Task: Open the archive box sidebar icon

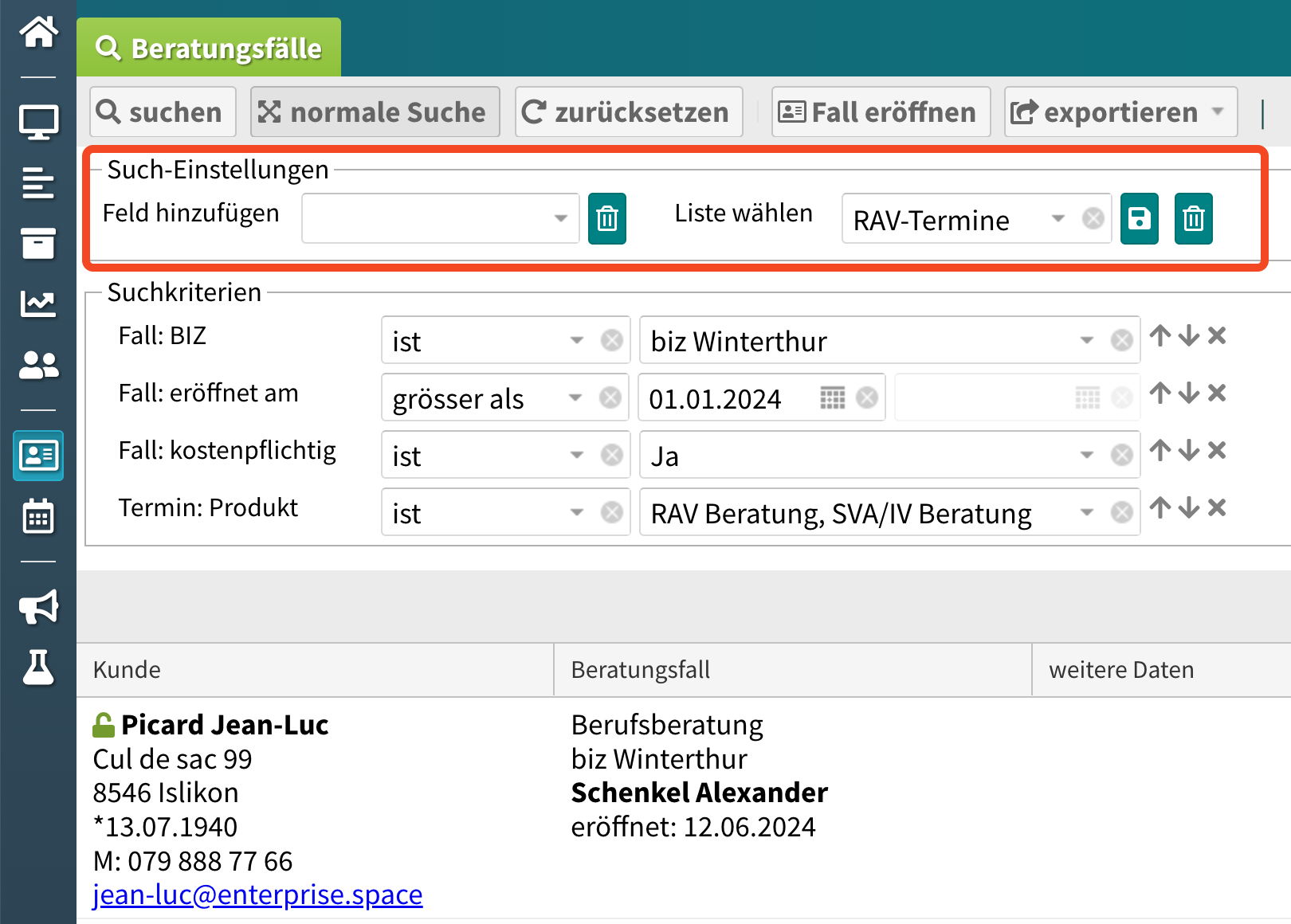Action: pyautogui.click(x=38, y=244)
